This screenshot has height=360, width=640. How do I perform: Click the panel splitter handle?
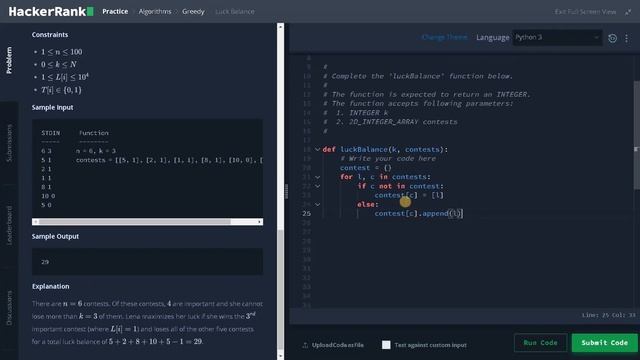pos(286,191)
